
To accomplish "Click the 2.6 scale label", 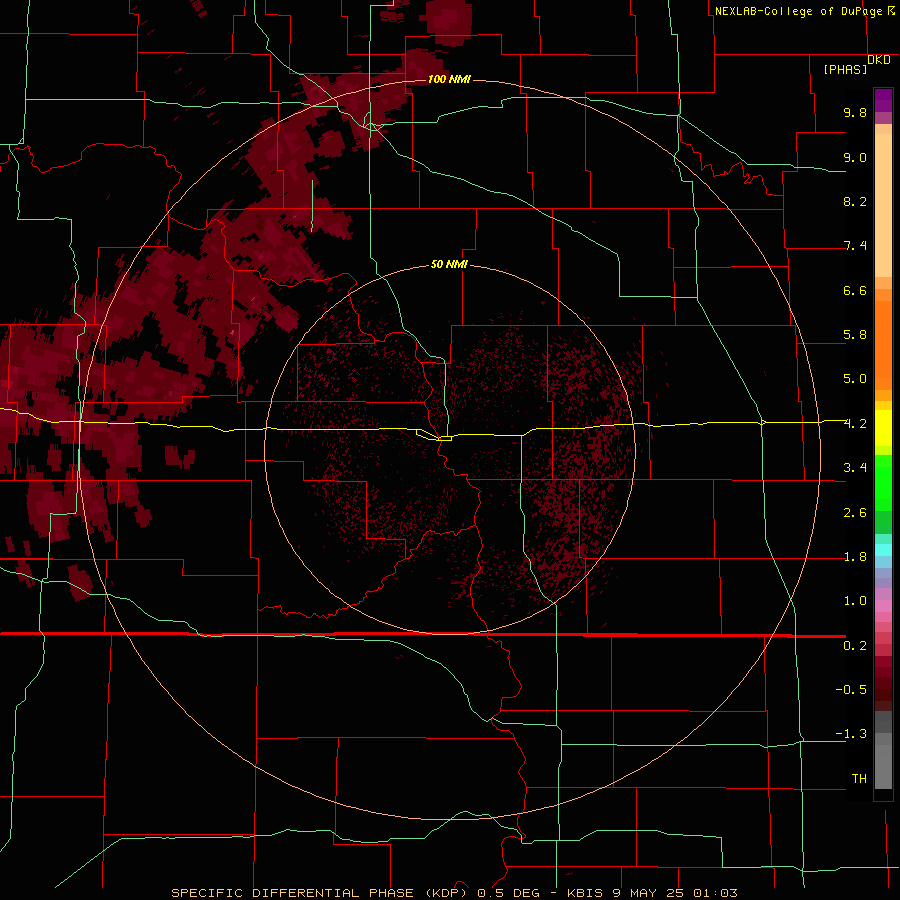I will click(x=855, y=513).
